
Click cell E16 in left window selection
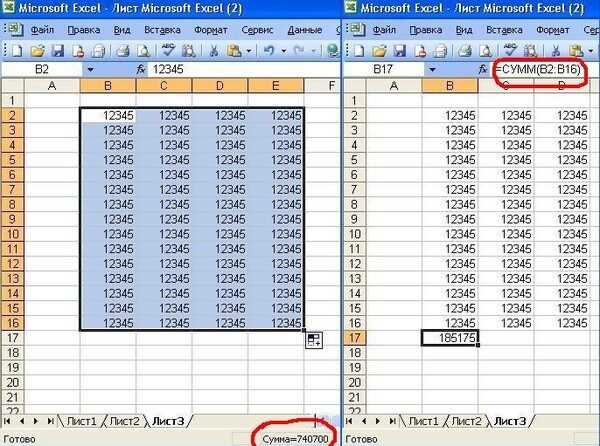pos(276,323)
